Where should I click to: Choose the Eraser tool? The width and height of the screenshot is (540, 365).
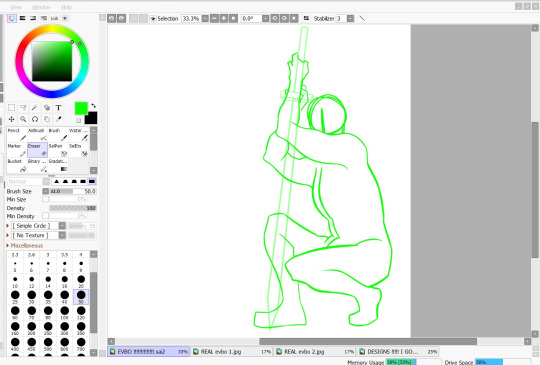(37, 150)
